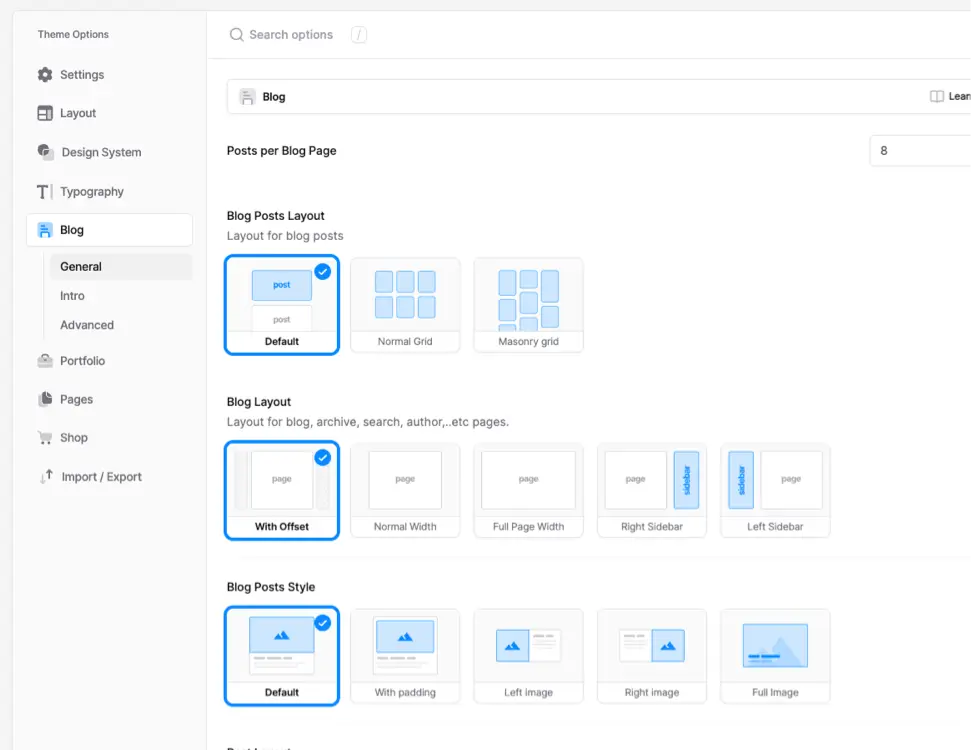Select Normal Grid blog posts layout
Viewport: 971px width, 750px height.
pos(405,305)
